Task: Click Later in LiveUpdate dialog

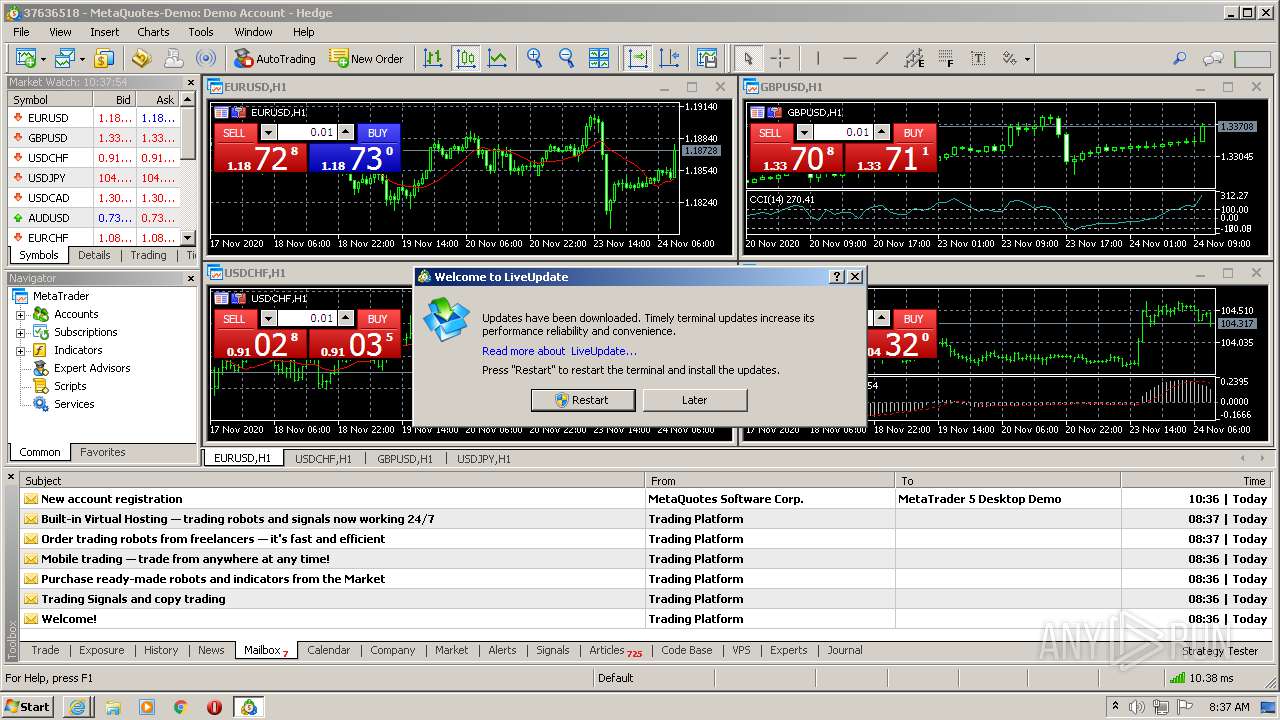Action: 694,400
